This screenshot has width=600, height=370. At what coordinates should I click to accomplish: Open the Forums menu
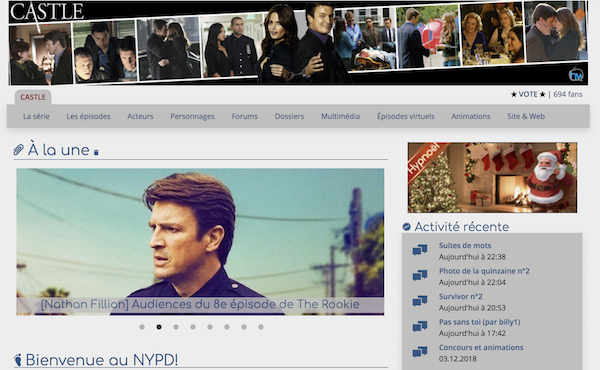click(245, 116)
